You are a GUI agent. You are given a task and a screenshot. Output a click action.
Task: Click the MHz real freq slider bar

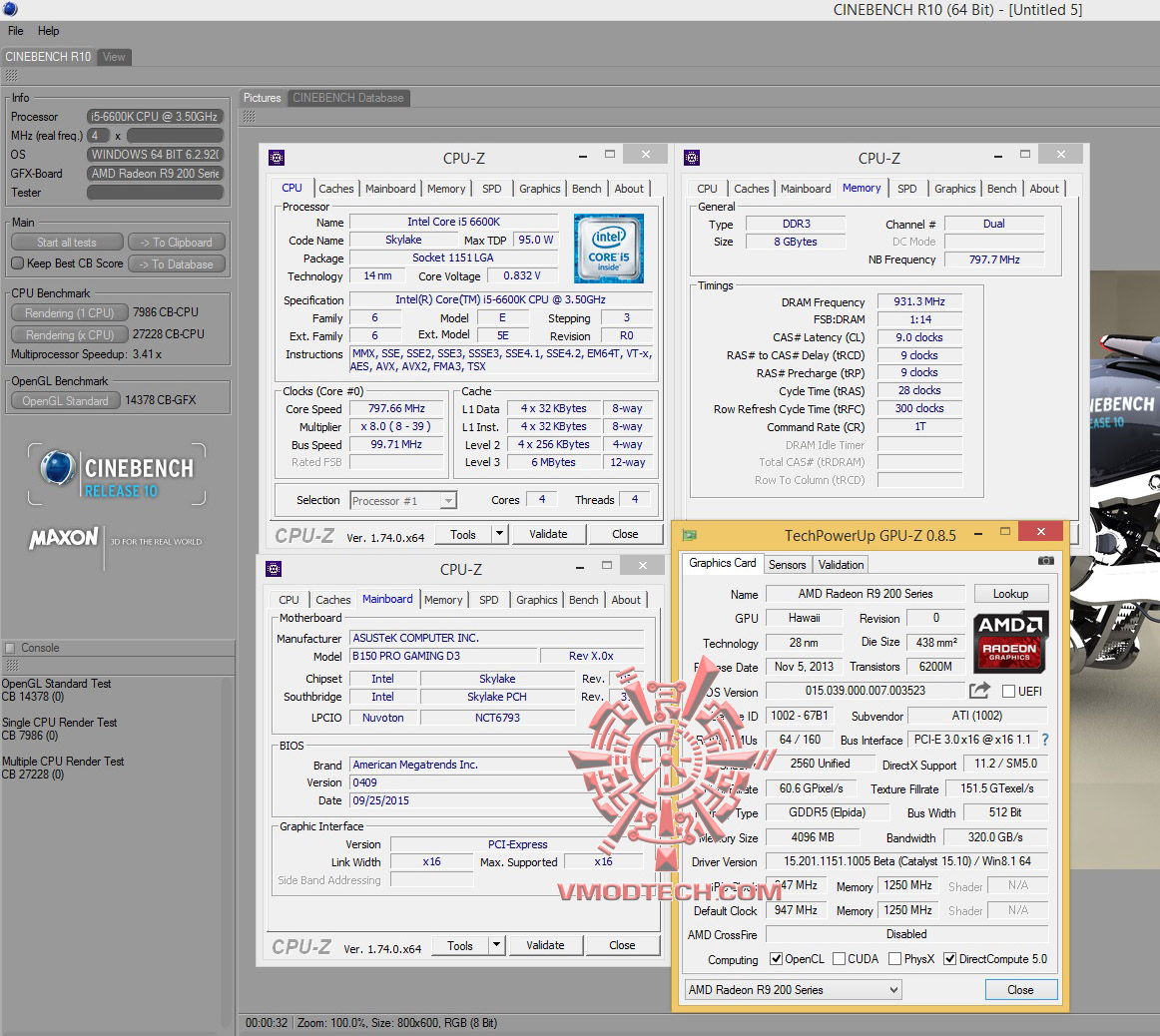coord(174,136)
